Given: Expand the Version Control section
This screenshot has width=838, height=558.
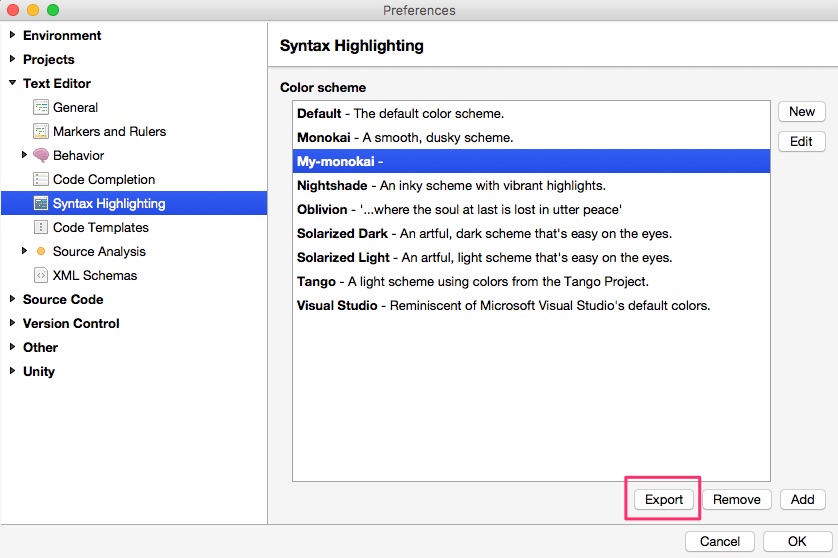Looking at the screenshot, I should click(x=12, y=323).
